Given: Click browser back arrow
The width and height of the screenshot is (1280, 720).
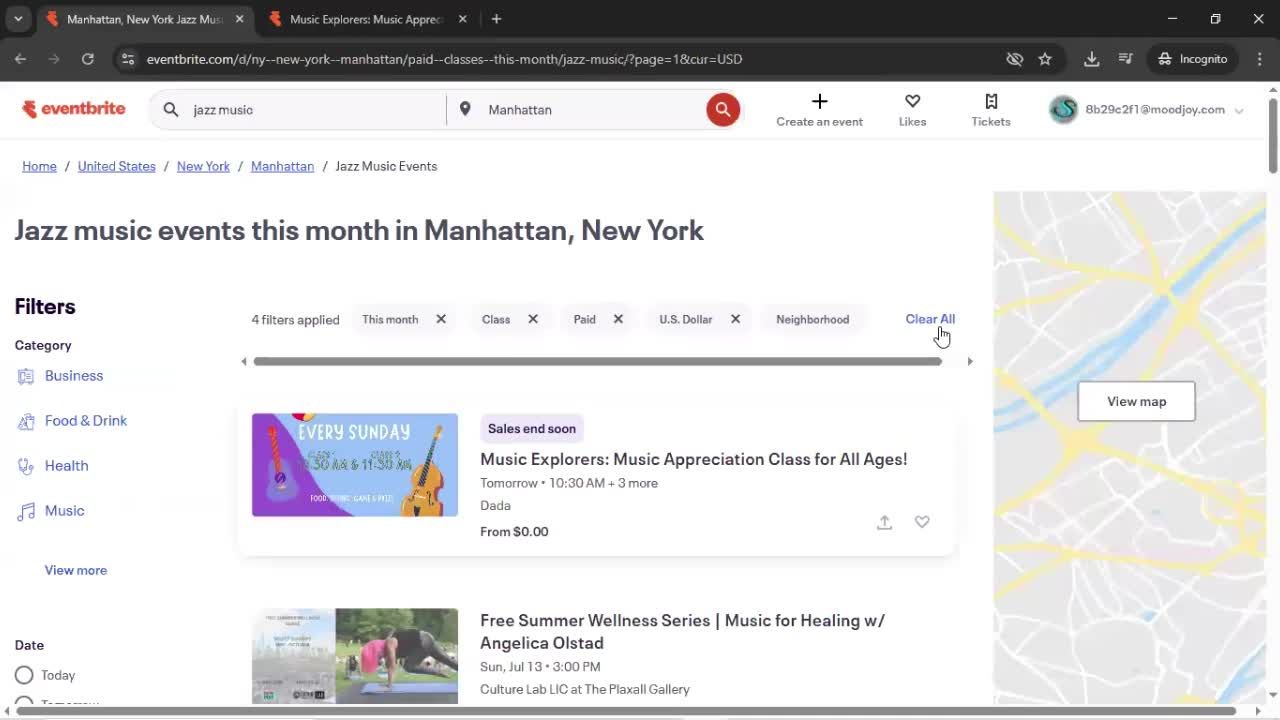Looking at the screenshot, I should click(x=21, y=59).
